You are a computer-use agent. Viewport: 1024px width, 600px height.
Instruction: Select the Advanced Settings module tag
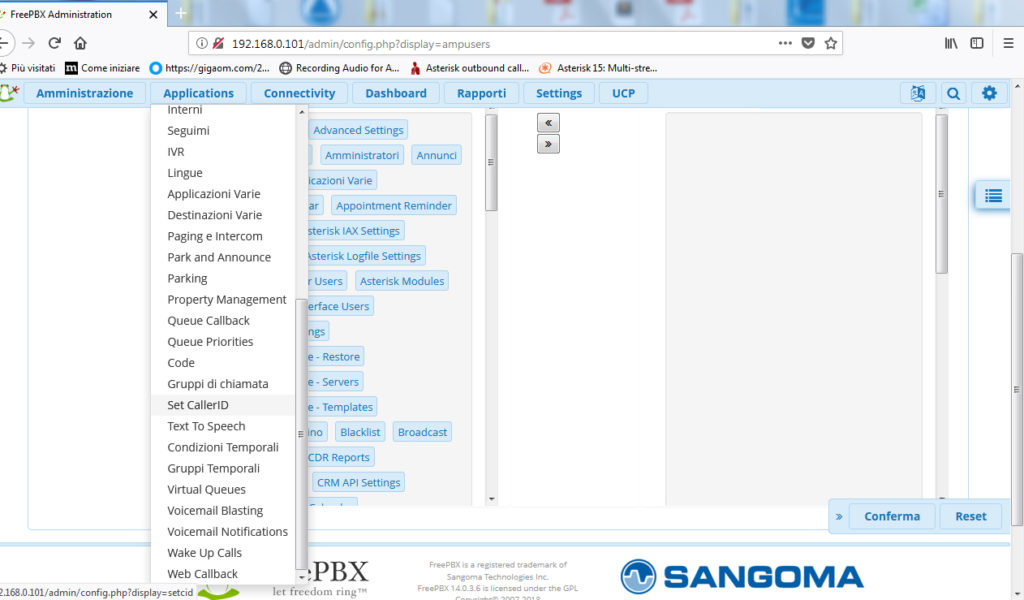tap(358, 130)
